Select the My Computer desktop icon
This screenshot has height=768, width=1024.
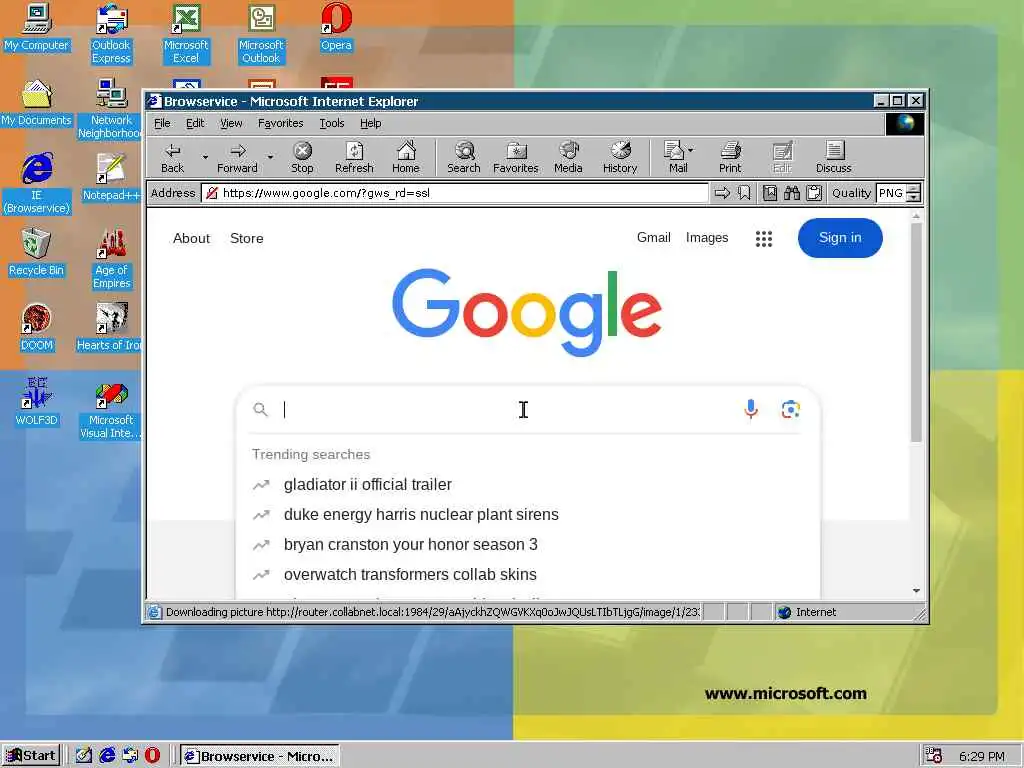[36, 26]
